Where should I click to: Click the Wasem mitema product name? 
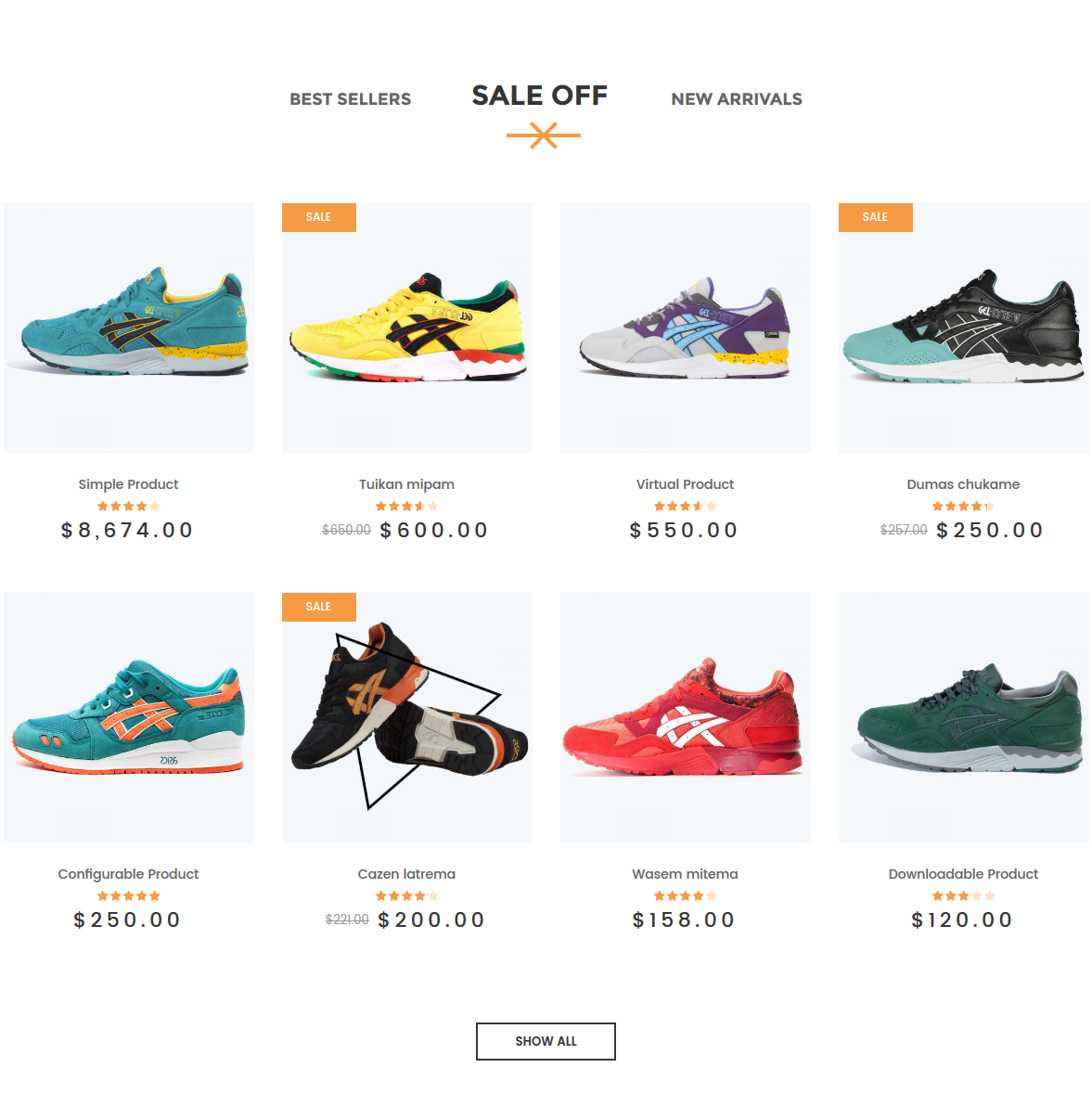[x=685, y=873]
